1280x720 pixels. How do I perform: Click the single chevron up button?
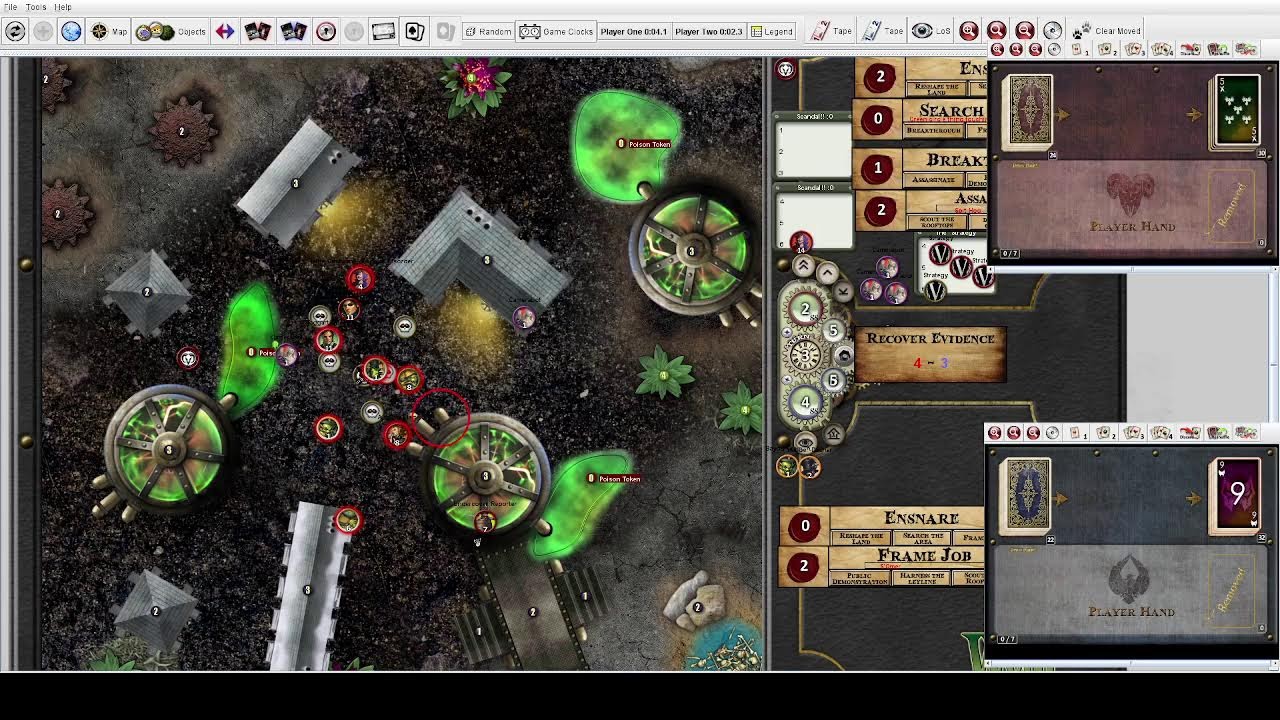(827, 272)
